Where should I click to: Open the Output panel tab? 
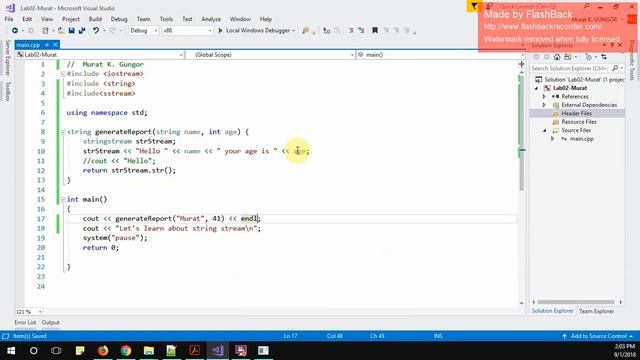[51, 322]
